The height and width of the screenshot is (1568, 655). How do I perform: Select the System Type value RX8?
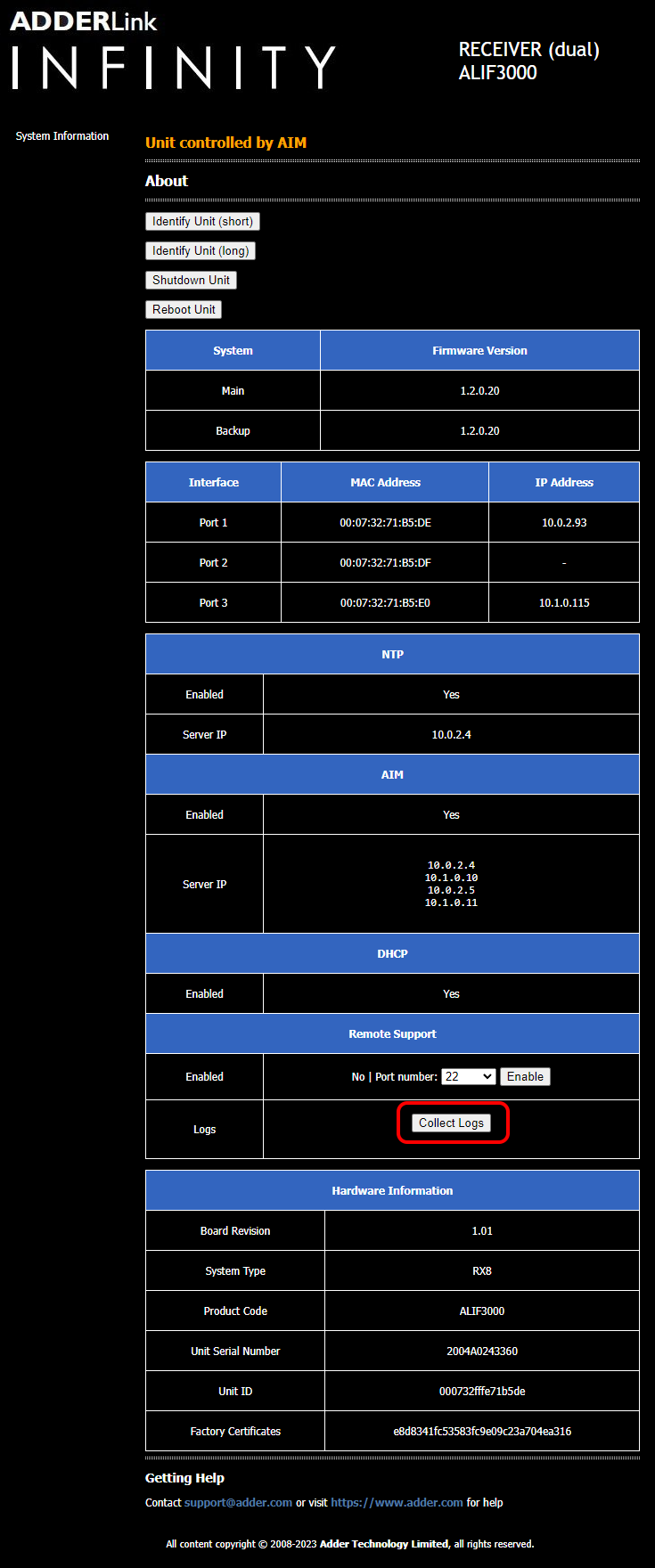(x=482, y=1271)
